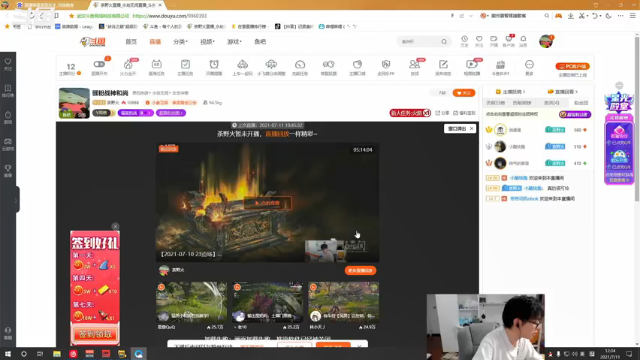Click the orange more-replays button below the video
The height and width of the screenshot is (360, 640).
(360, 270)
